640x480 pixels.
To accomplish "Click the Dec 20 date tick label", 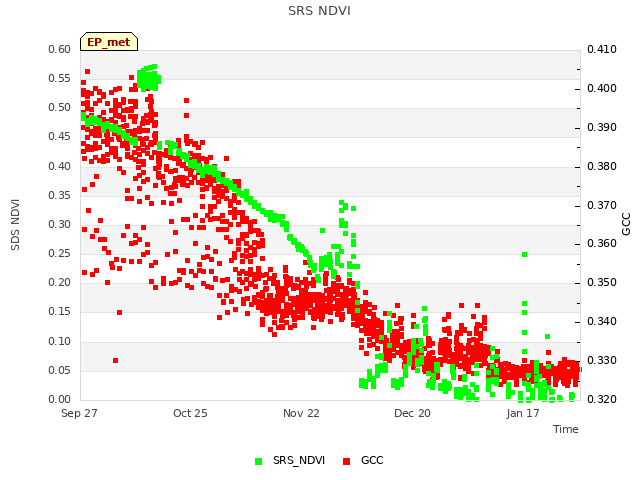I will [412, 413].
